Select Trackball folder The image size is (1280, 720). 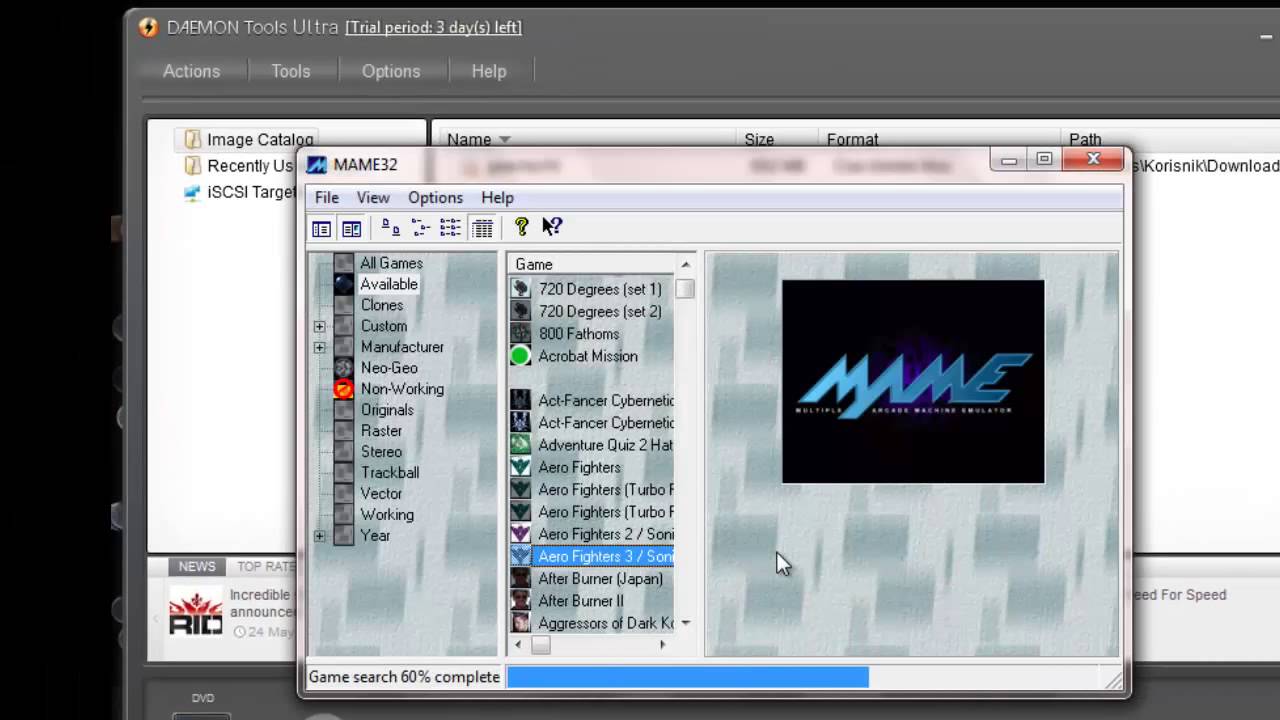(x=390, y=473)
